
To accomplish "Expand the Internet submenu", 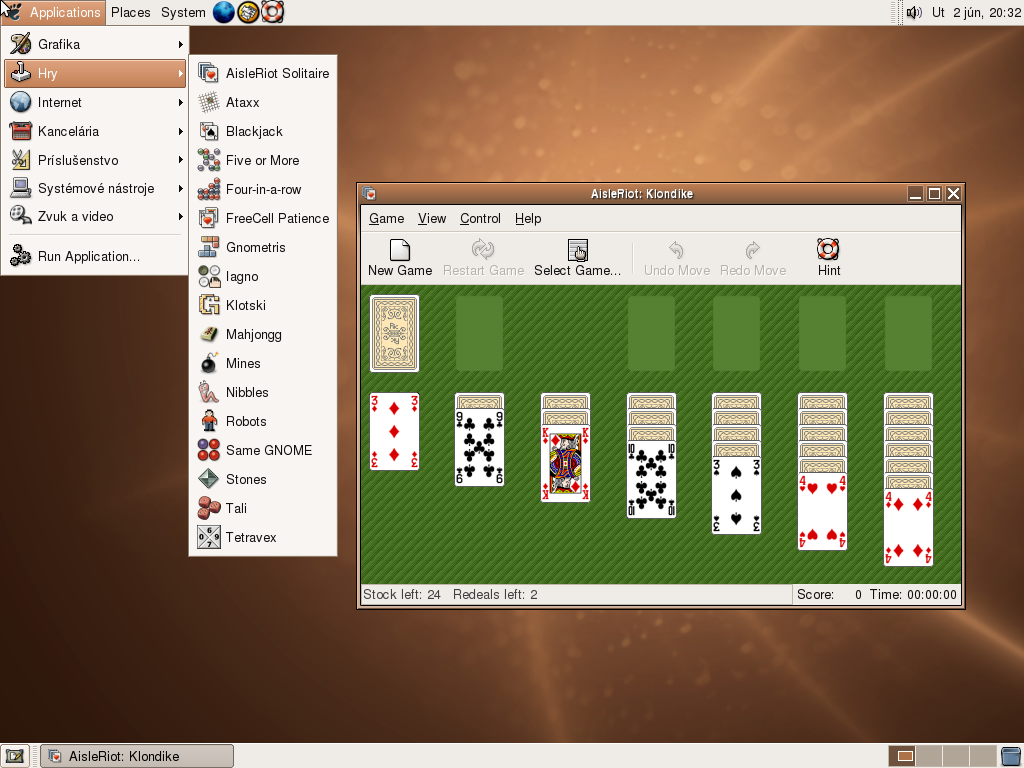I will (x=95, y=103).
